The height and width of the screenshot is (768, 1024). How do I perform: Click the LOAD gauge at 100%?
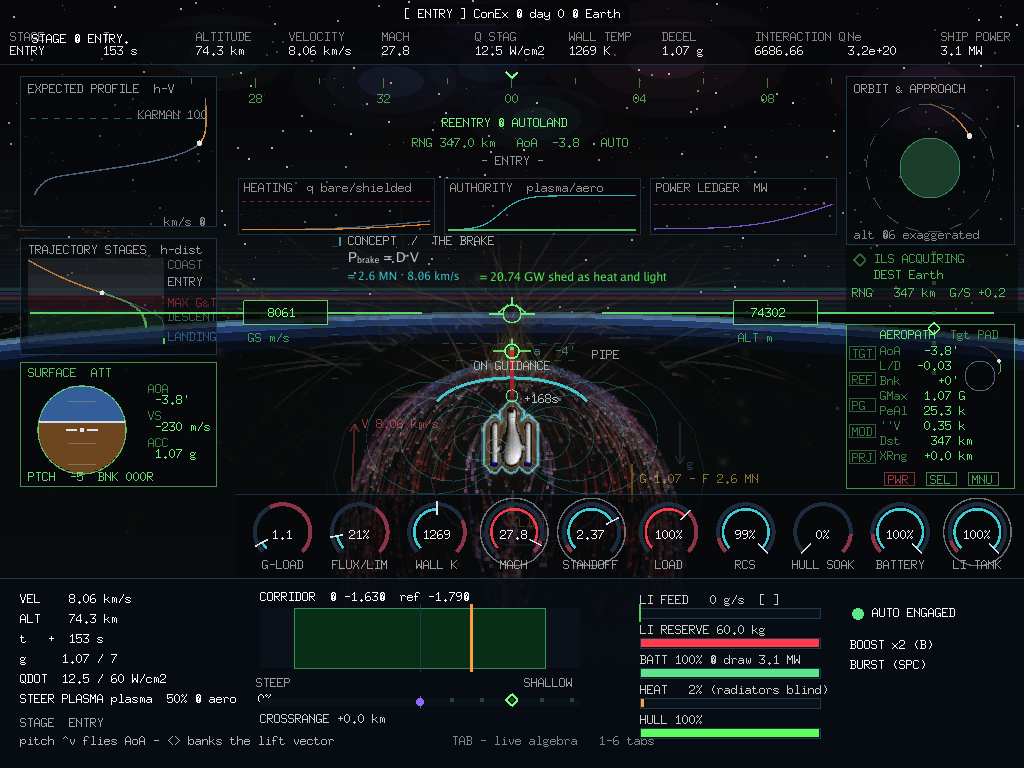click(x=668, y=532)
